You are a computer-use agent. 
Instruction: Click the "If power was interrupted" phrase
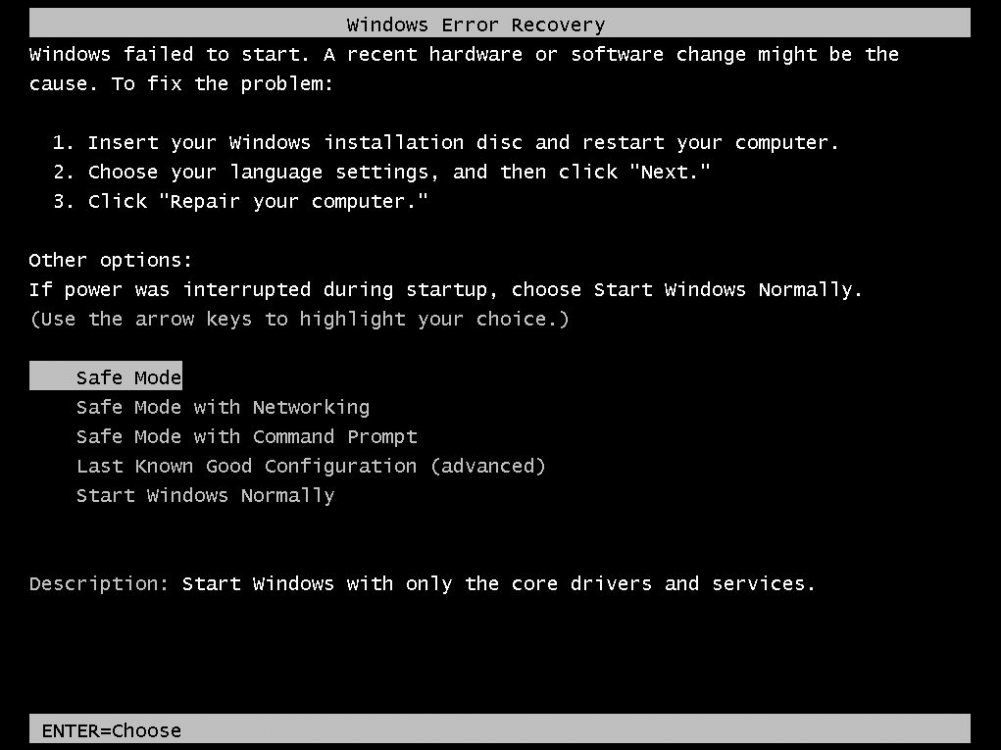pyautogui.click(x=170, y=290)
